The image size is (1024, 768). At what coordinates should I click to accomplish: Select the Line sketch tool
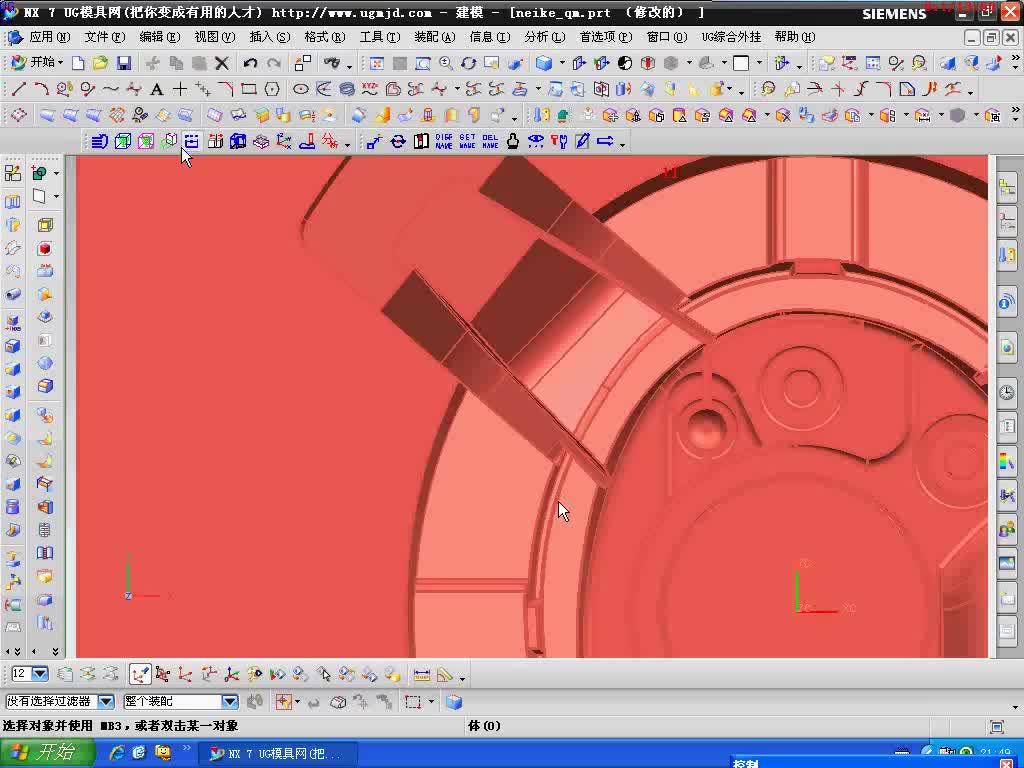click(19, 89)
